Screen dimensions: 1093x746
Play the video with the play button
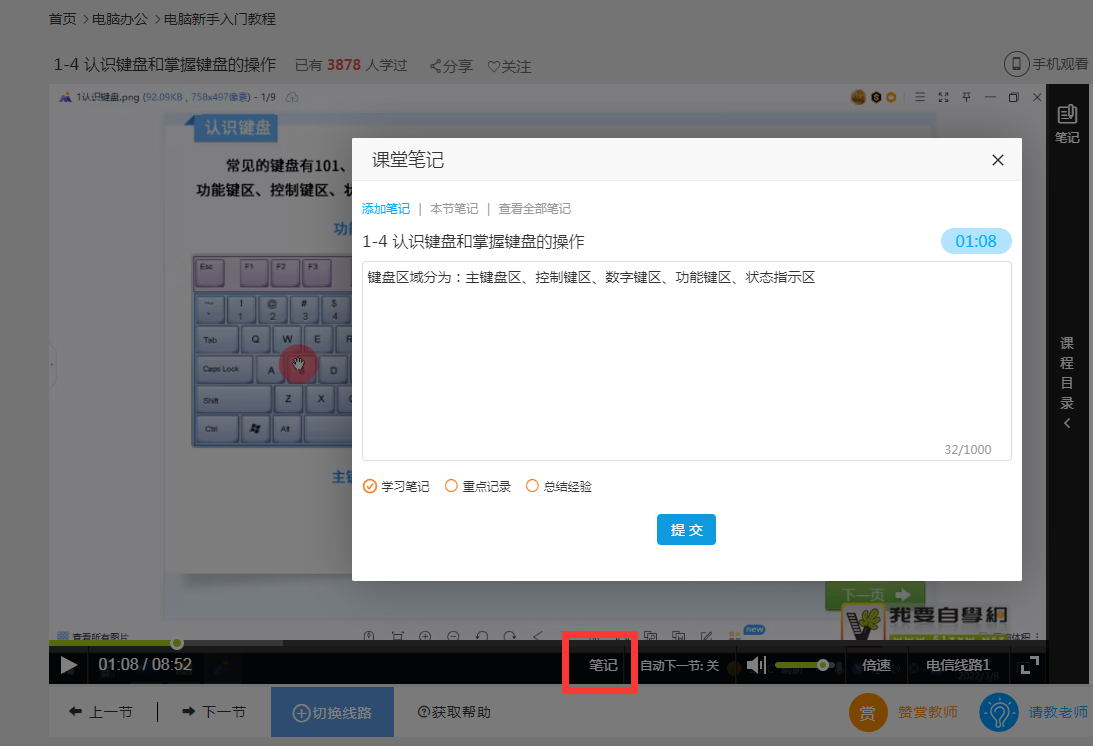(x=68, y=665)
